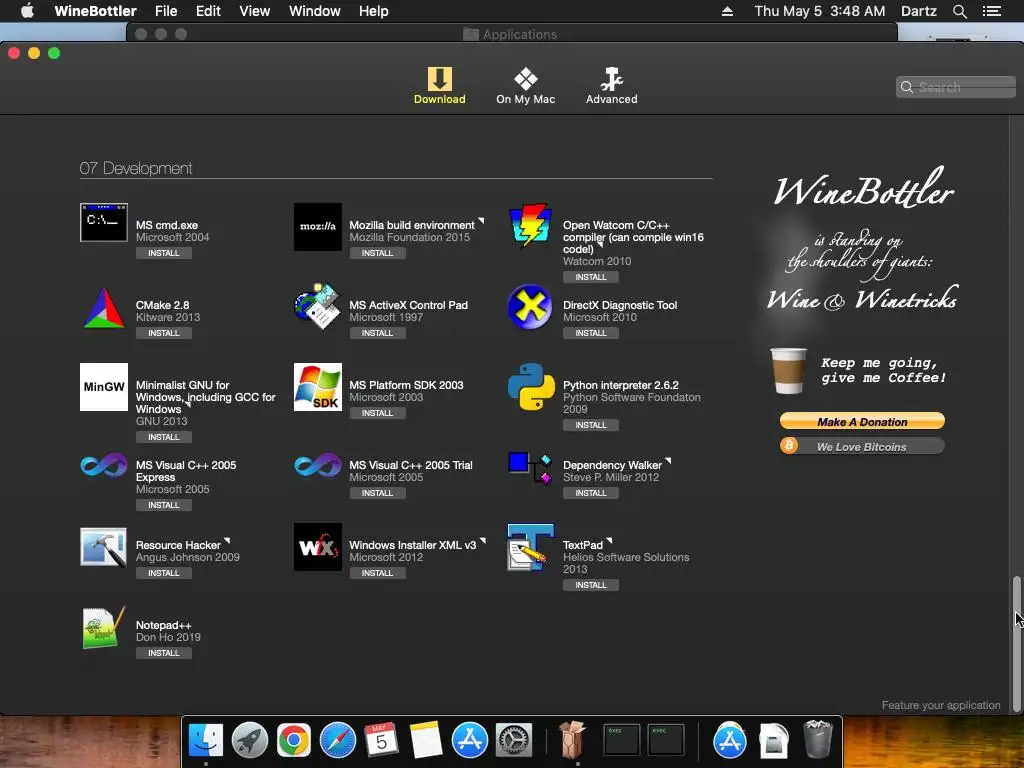This screenshot has width=1024, height=768.
Task: Expand arrow beside Open Watcom compiler title
Action: point(600,246)
